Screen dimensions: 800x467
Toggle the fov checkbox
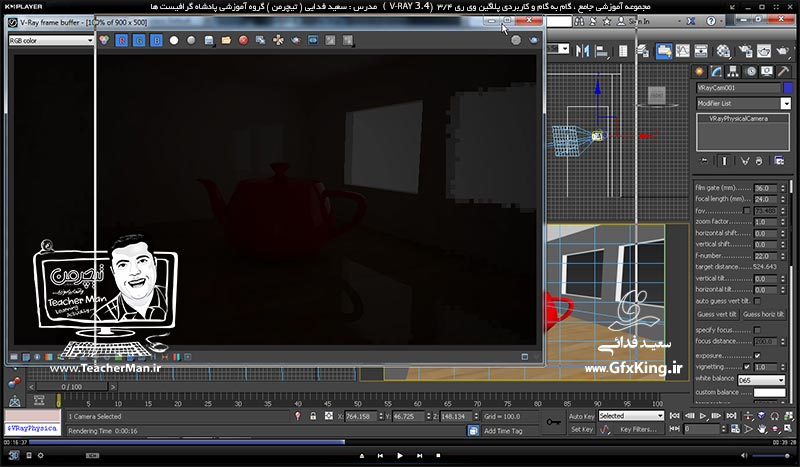coord(747,211)
